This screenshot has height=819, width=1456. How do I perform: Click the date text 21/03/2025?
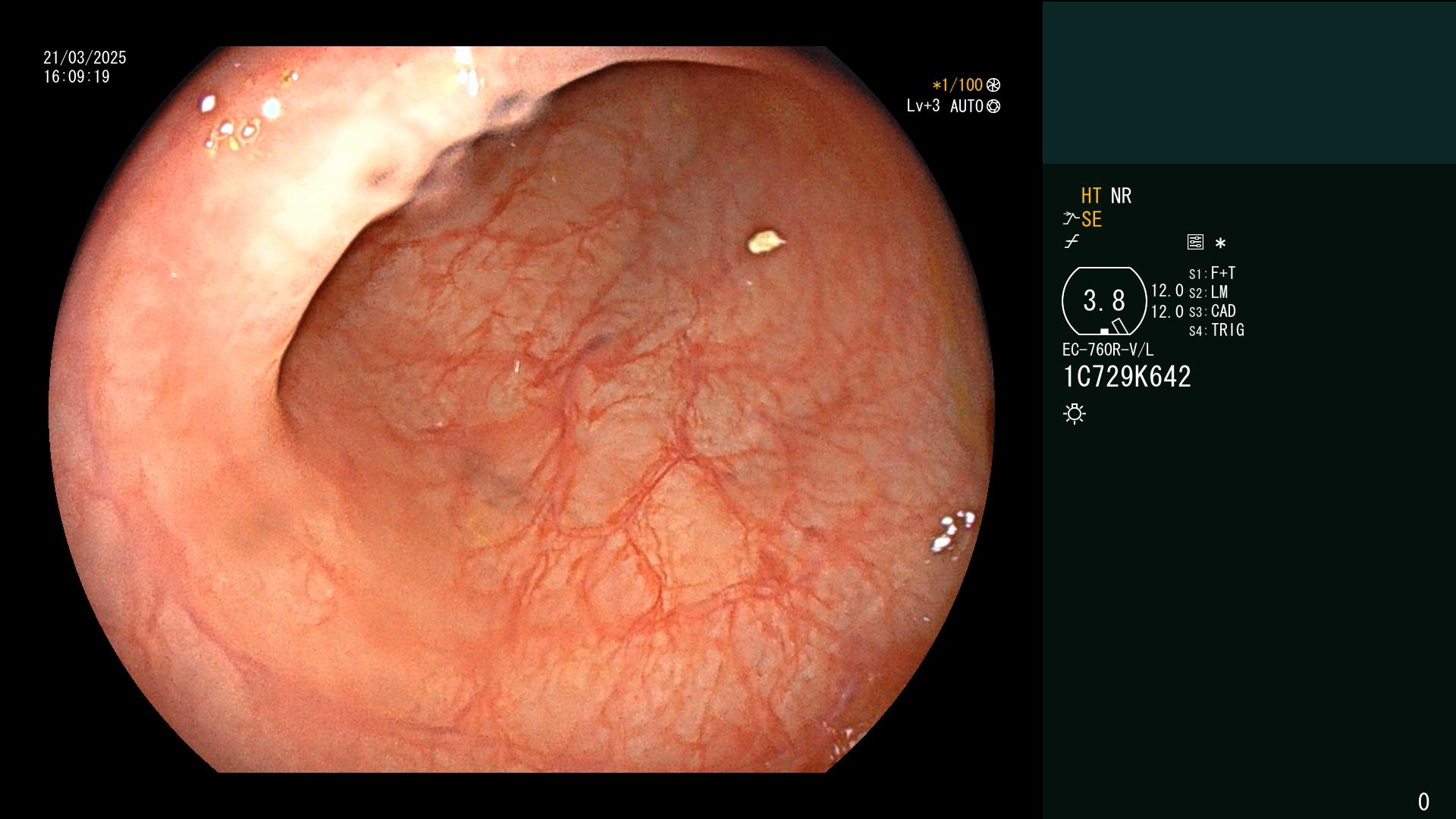(85, 58)
